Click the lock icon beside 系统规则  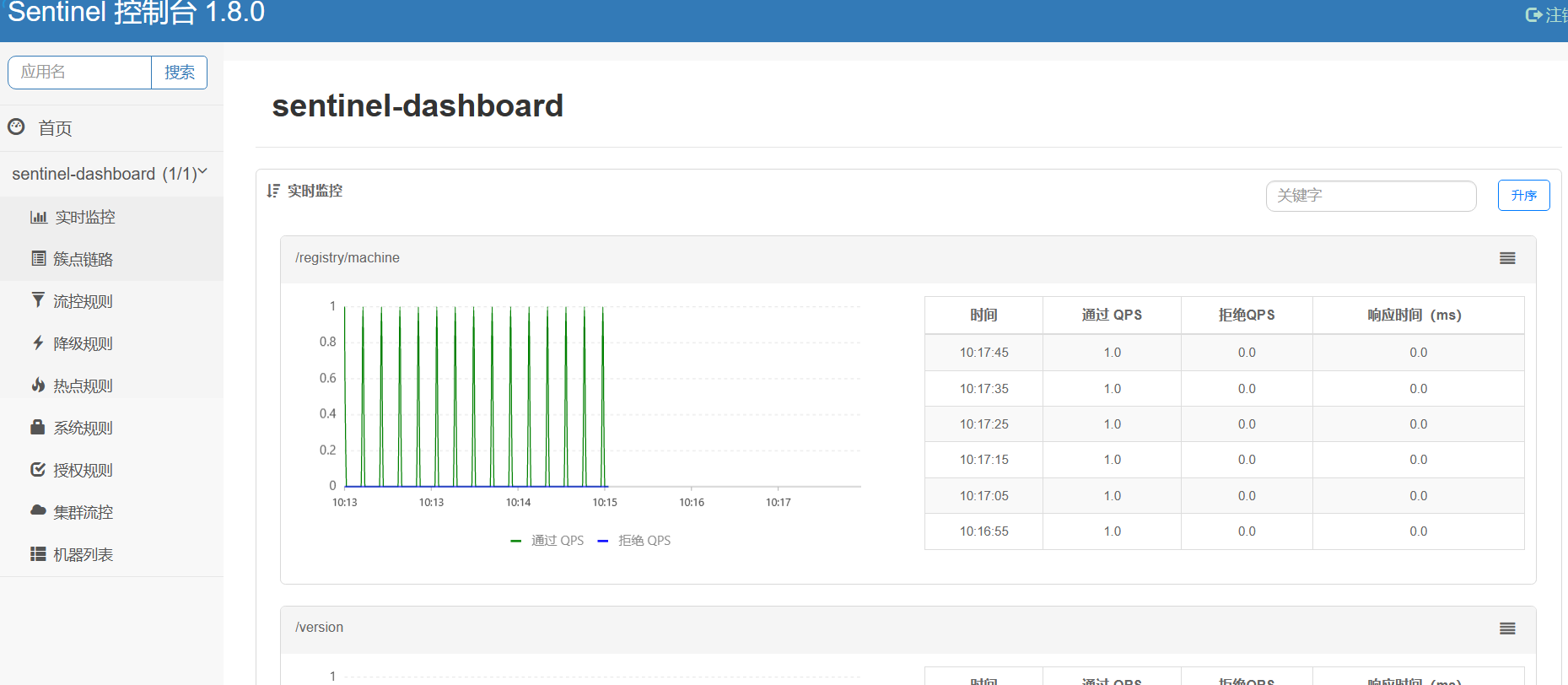pos(38,427)
